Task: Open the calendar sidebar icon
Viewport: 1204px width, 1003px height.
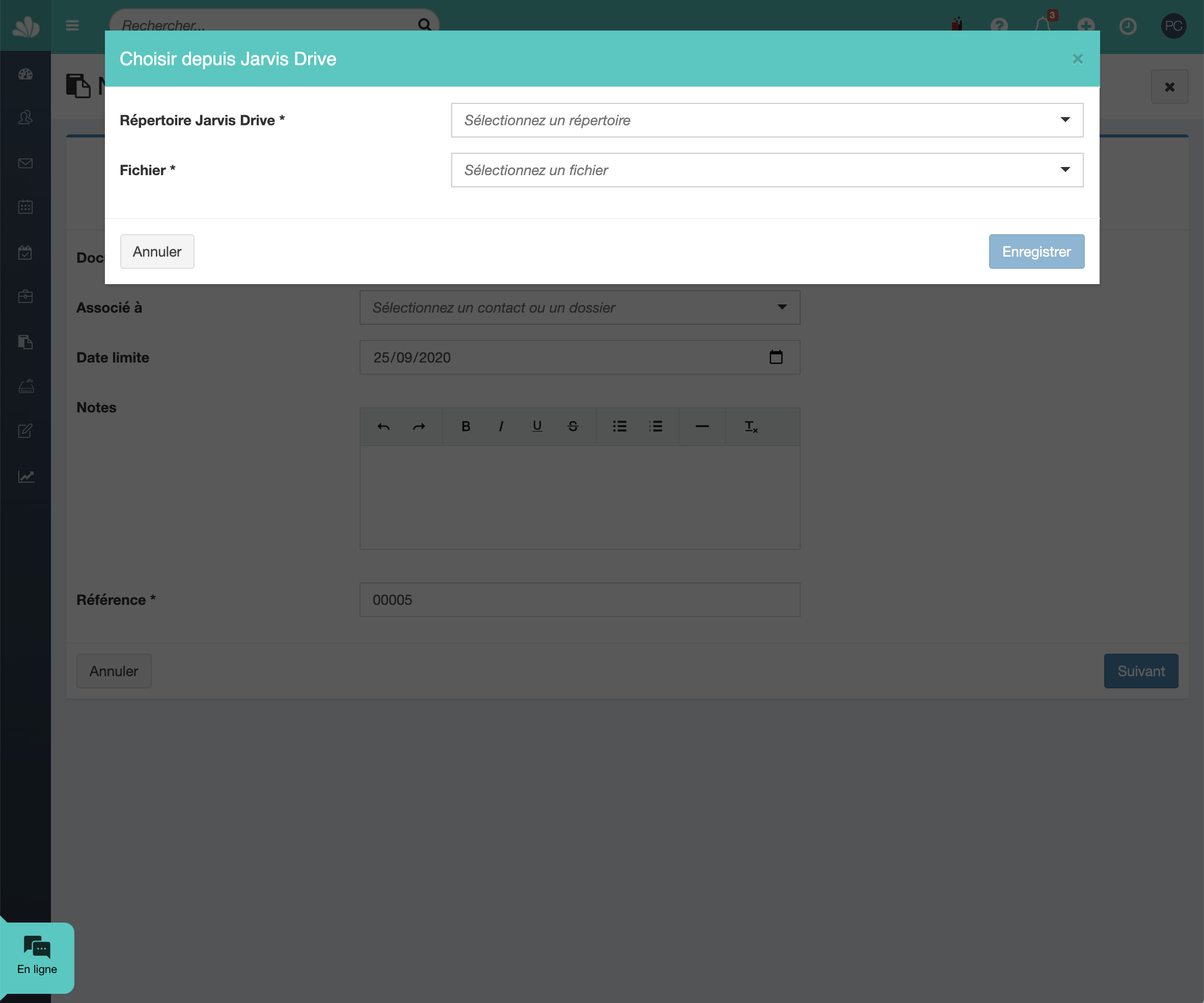Action: coord(25,207)
